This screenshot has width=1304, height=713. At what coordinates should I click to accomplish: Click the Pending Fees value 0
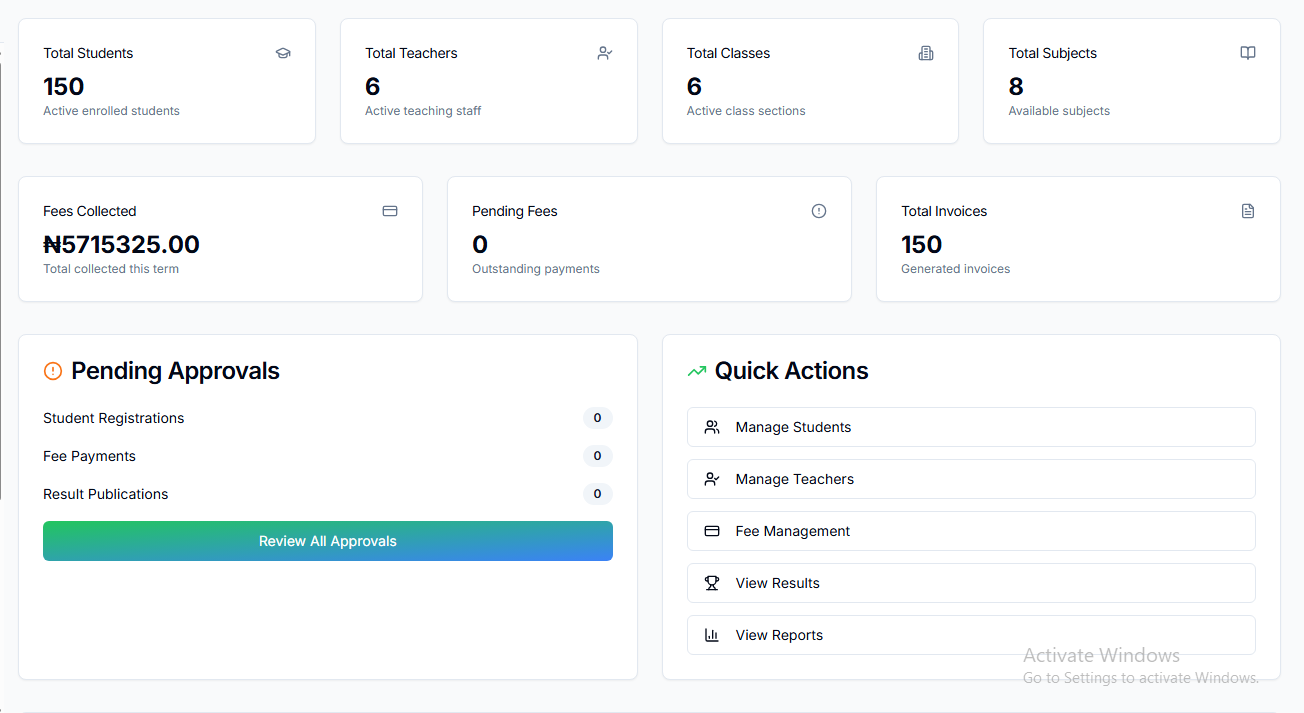pos(480,244)
